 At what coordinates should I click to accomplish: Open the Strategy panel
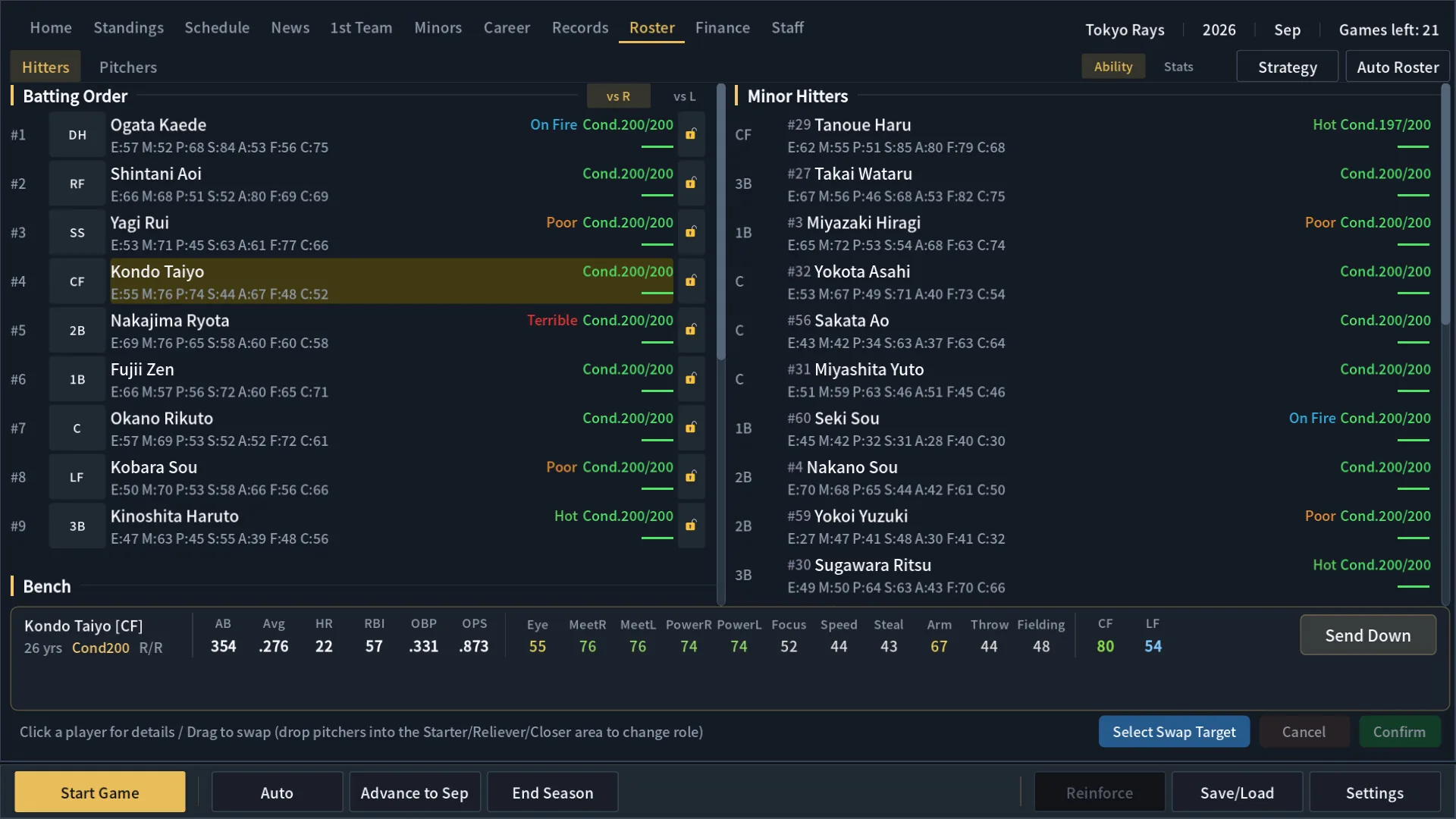pos(1287,67)
